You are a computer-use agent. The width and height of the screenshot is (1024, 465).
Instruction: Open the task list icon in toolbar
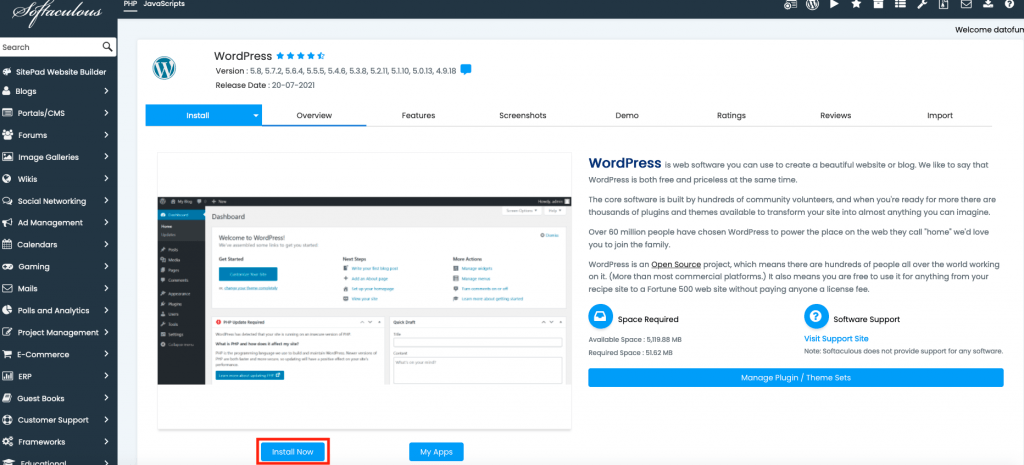(900, 4)
